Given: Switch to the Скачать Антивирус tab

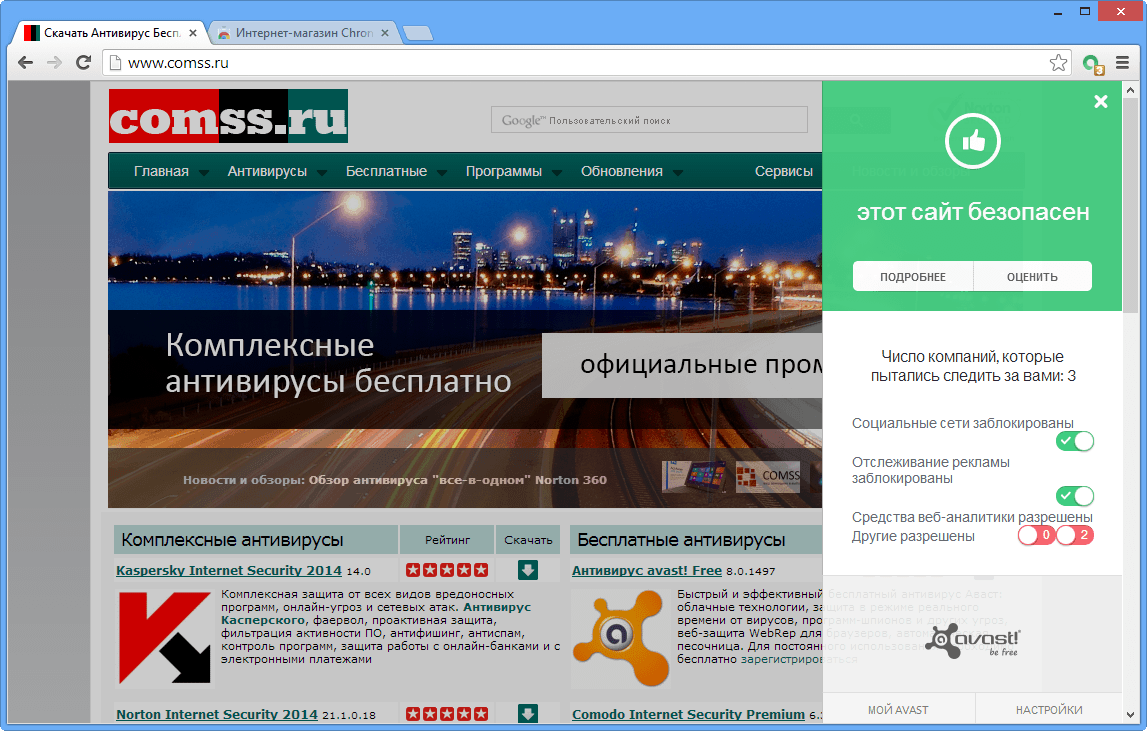Looking at the screenshot, I should 110,33.
